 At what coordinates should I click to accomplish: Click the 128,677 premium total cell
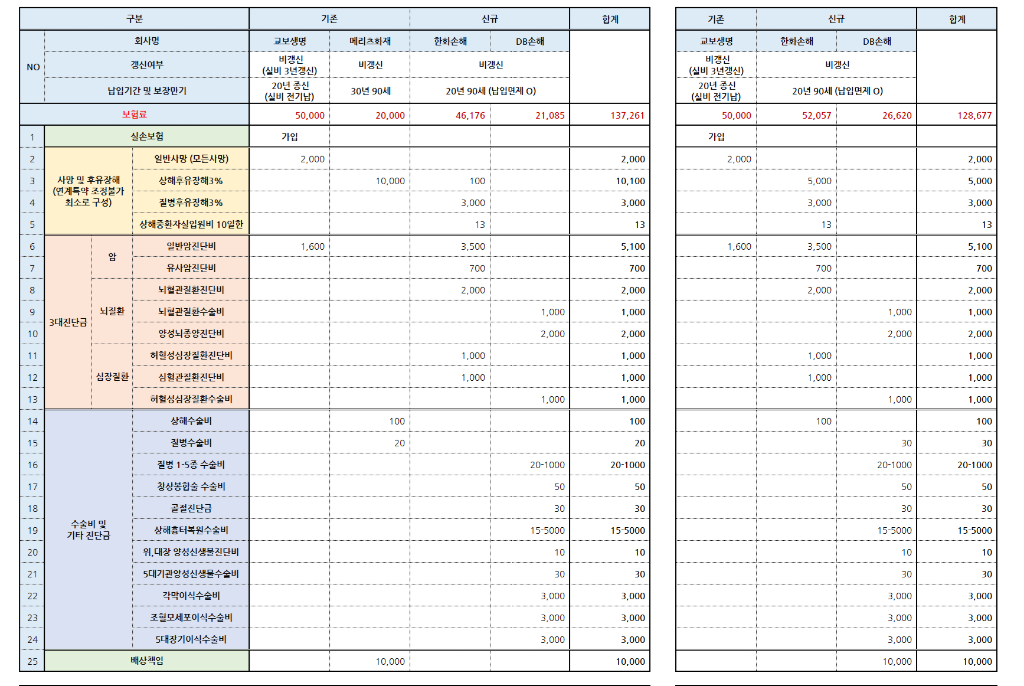tap(957, 115)
